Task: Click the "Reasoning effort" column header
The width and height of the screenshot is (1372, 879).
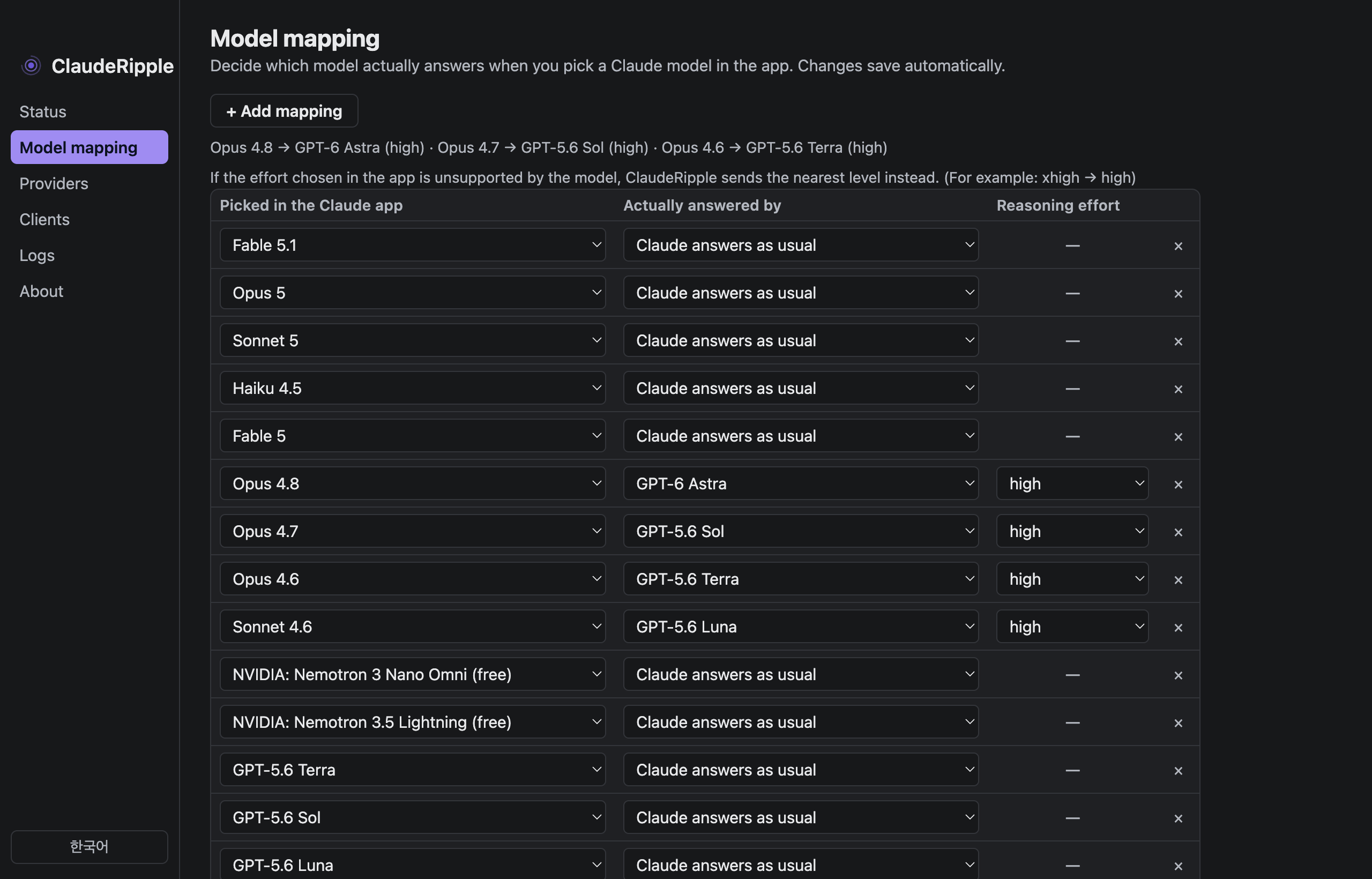Action: coord(1058,205)
